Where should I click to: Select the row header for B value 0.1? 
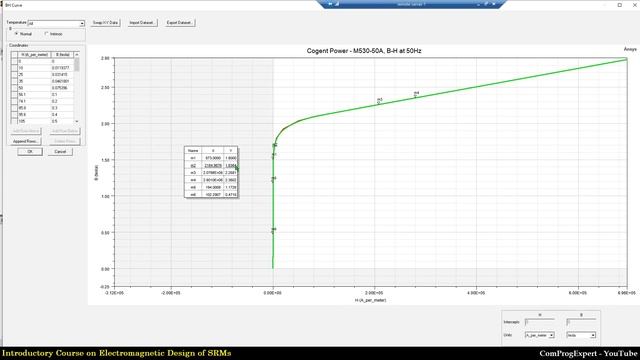[x=14, y=94]
